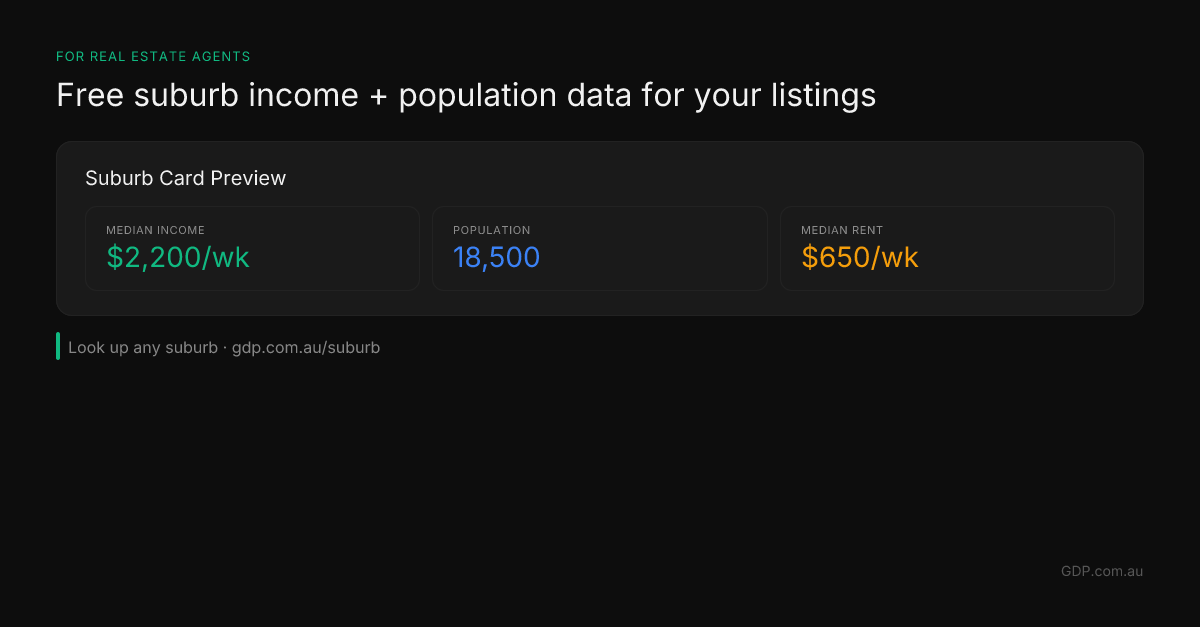This screenshot has width=1200, height=627.
Task: Click the plus sign in the headline
Action: point(378,96)
